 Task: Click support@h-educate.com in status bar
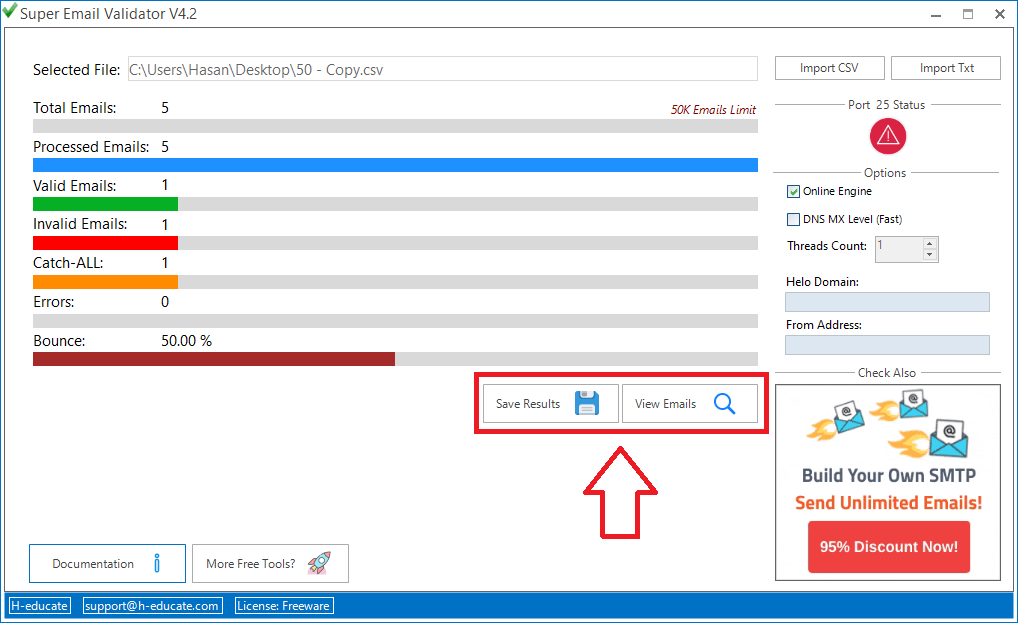(x=152, y=605)
